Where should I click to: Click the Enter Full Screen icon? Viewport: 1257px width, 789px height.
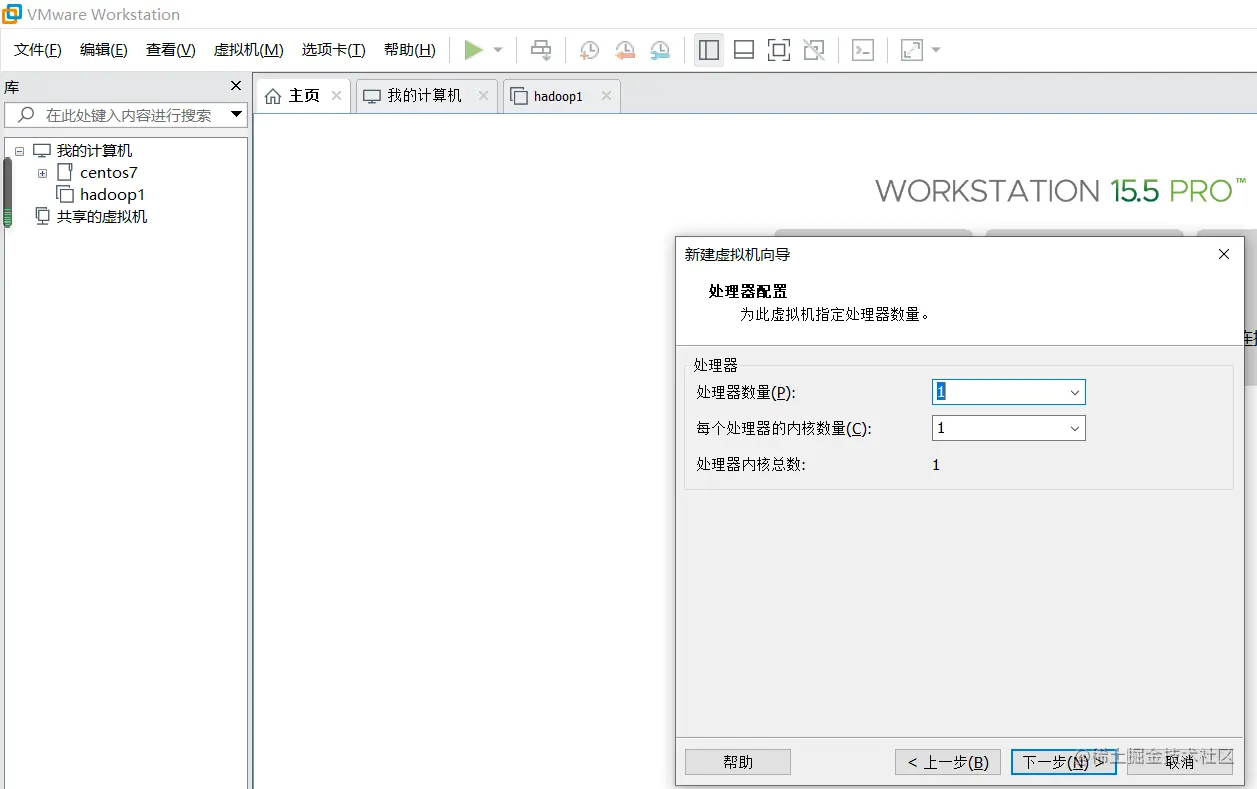pyautogui.click(x=779, y=50)
